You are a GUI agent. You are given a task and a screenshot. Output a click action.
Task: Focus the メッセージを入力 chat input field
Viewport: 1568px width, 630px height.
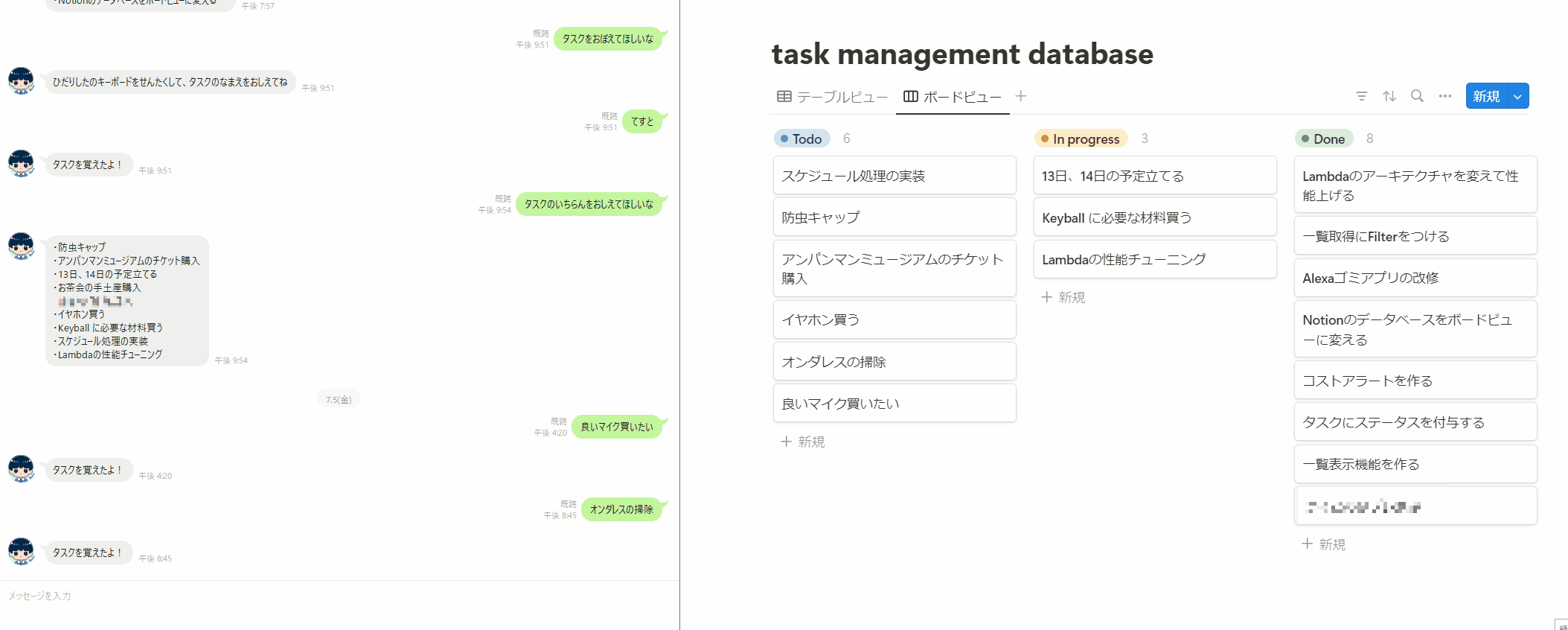click(x=339, y=596)
